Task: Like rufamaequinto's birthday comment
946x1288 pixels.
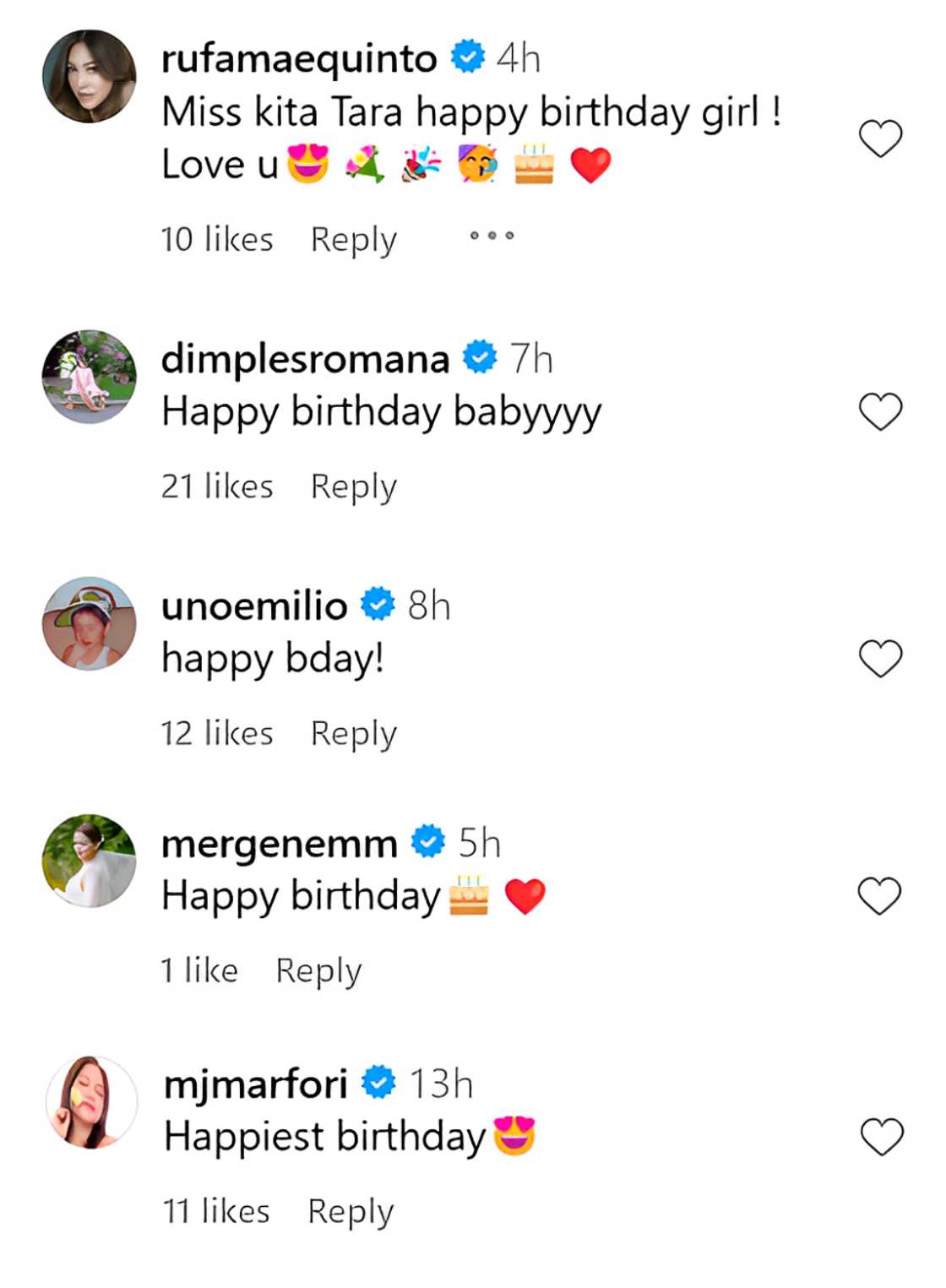Action: point(880,139)
